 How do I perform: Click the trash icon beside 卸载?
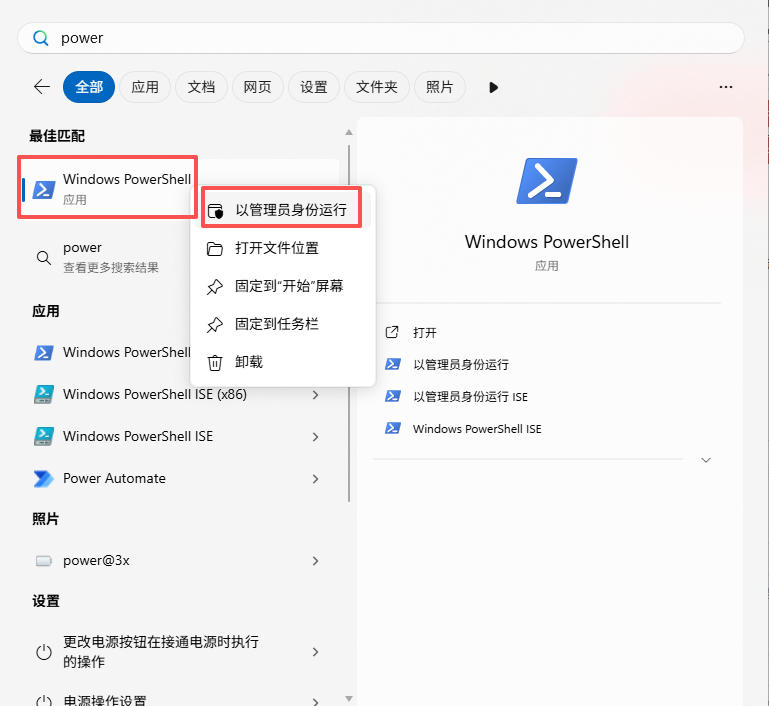[215, 363]
